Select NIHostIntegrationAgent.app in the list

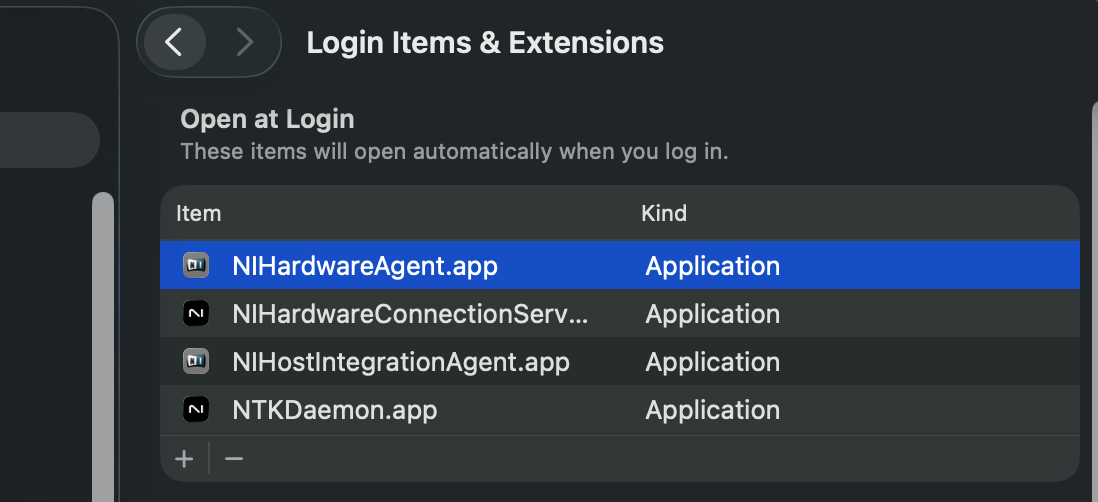pyautogui.click(x=401, y=362)
